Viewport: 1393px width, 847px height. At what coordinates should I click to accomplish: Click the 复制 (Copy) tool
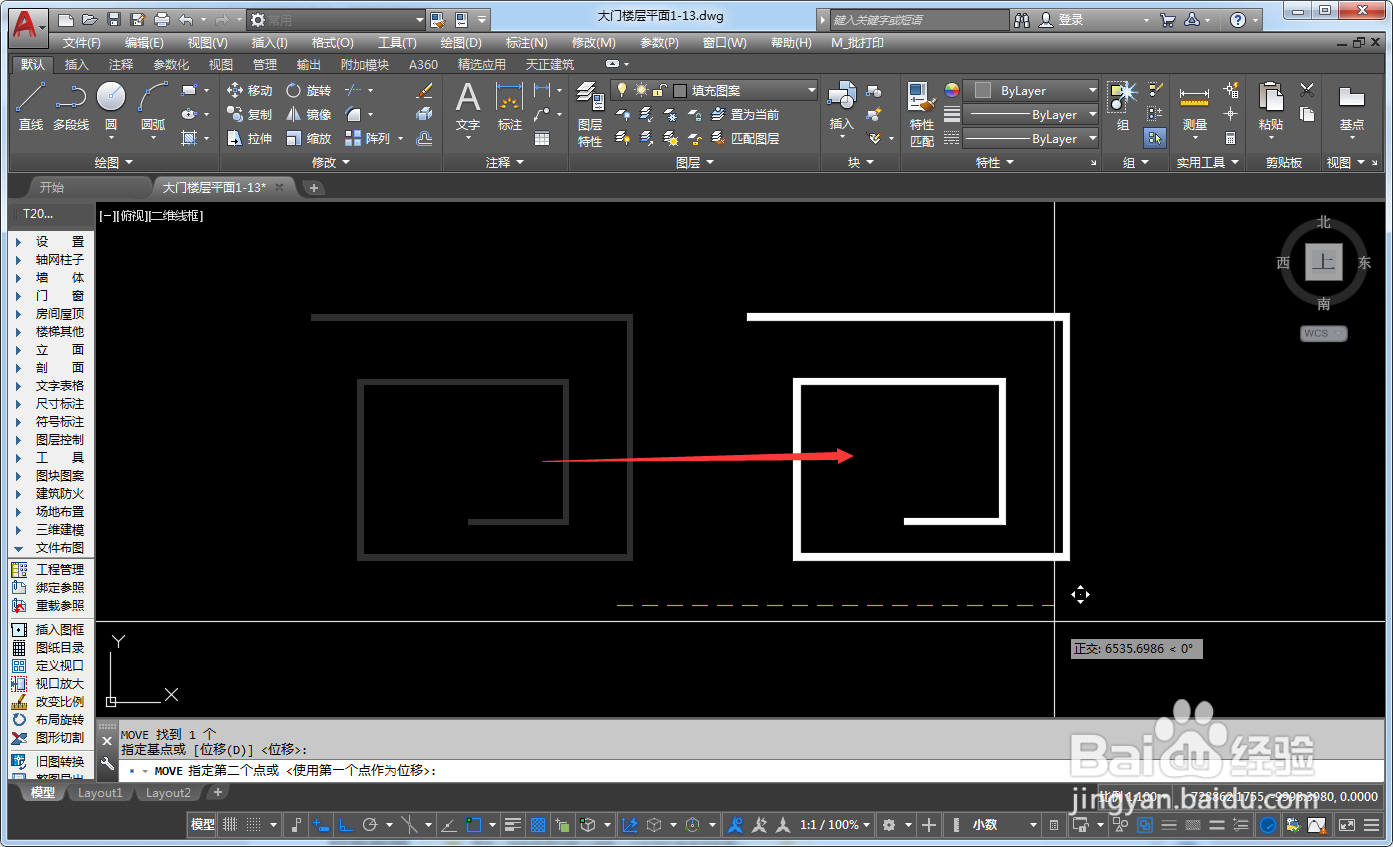pyautogui.click(x=249, y=114)
